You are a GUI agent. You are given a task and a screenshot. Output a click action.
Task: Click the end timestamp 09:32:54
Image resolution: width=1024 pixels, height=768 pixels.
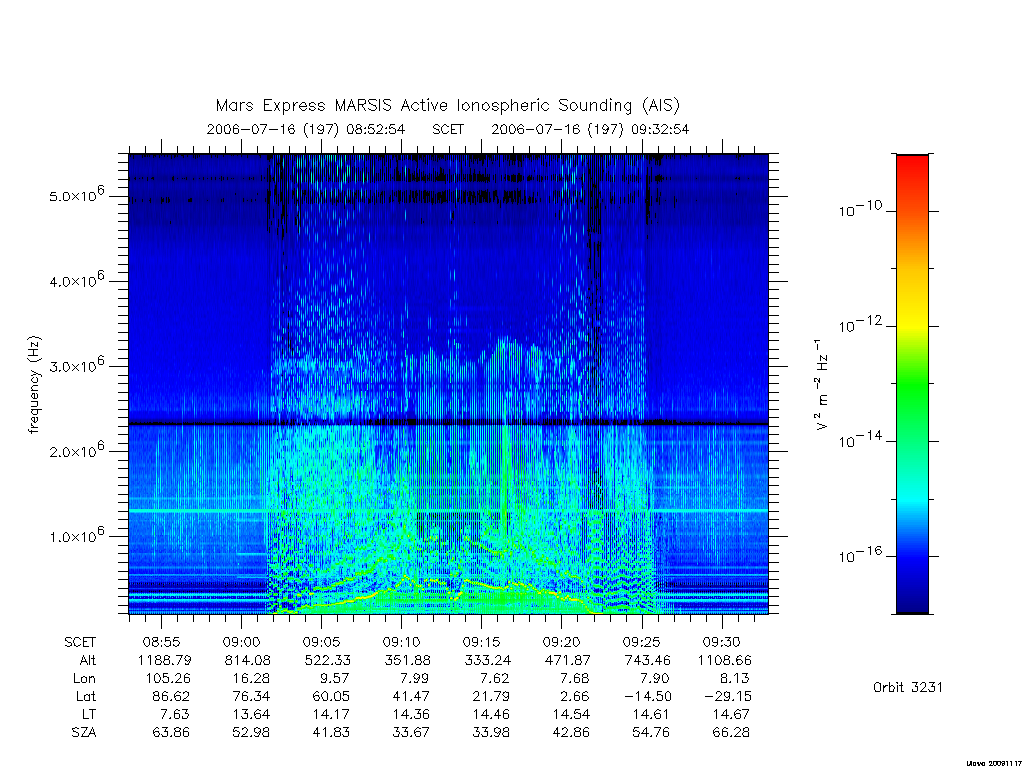tap(660, 129)
